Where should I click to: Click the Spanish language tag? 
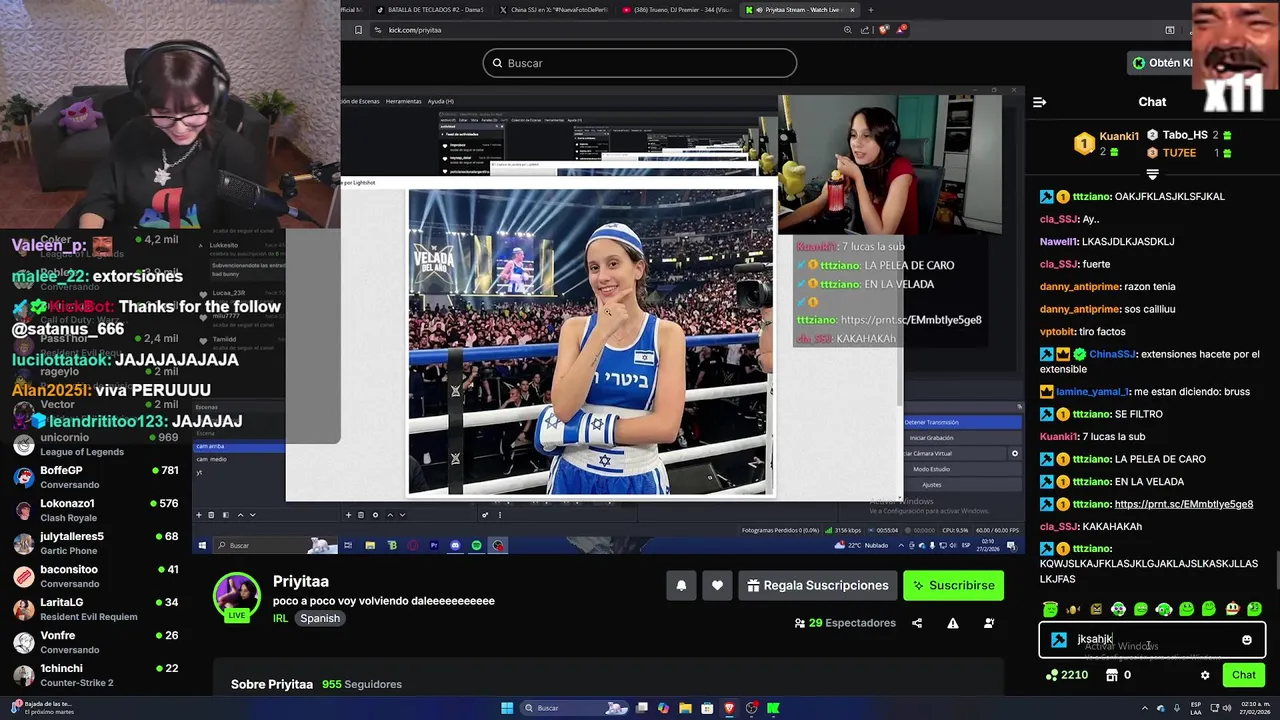320,618
